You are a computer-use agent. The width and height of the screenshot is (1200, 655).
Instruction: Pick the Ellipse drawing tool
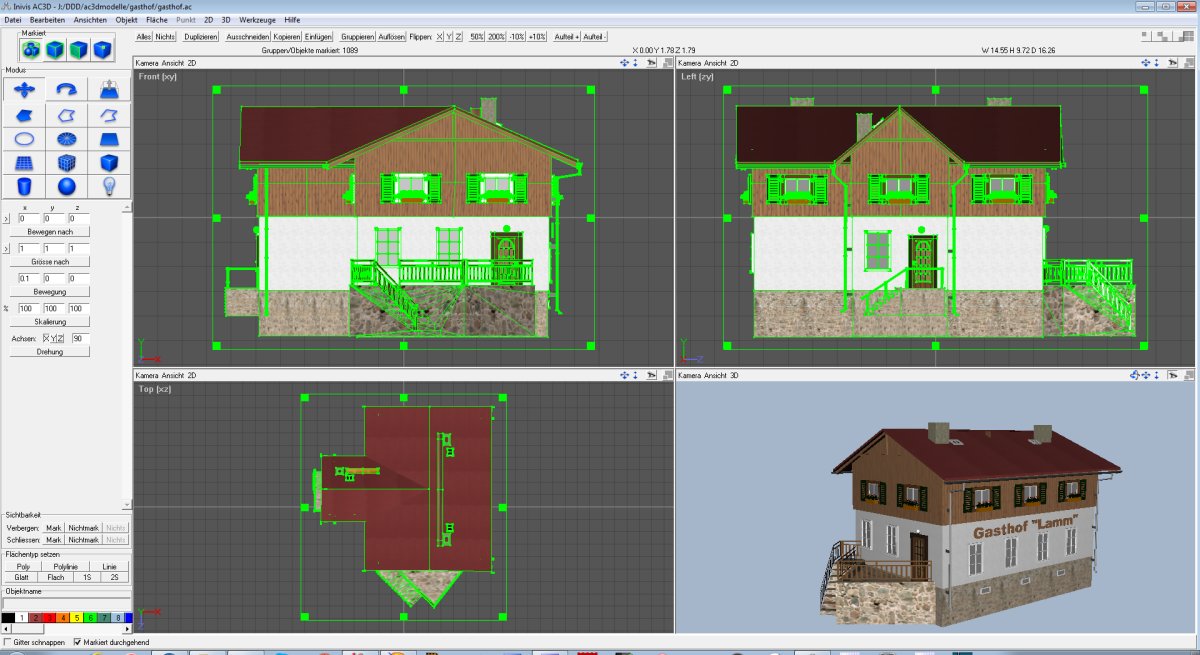tap(23, 138)
